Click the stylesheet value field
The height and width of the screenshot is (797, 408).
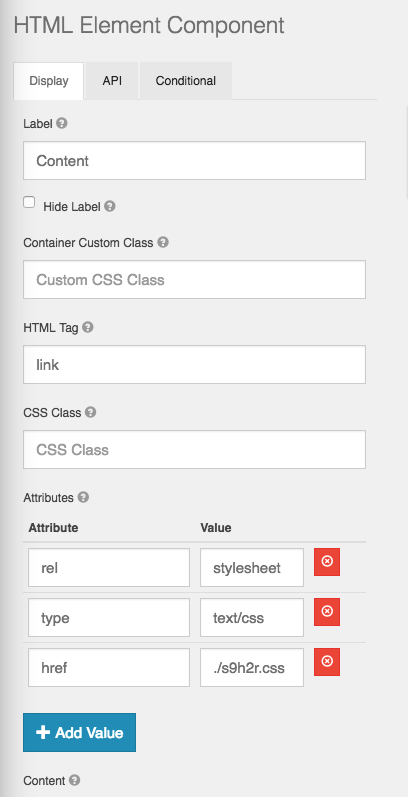pyautogui.click(x=252, y=567)
